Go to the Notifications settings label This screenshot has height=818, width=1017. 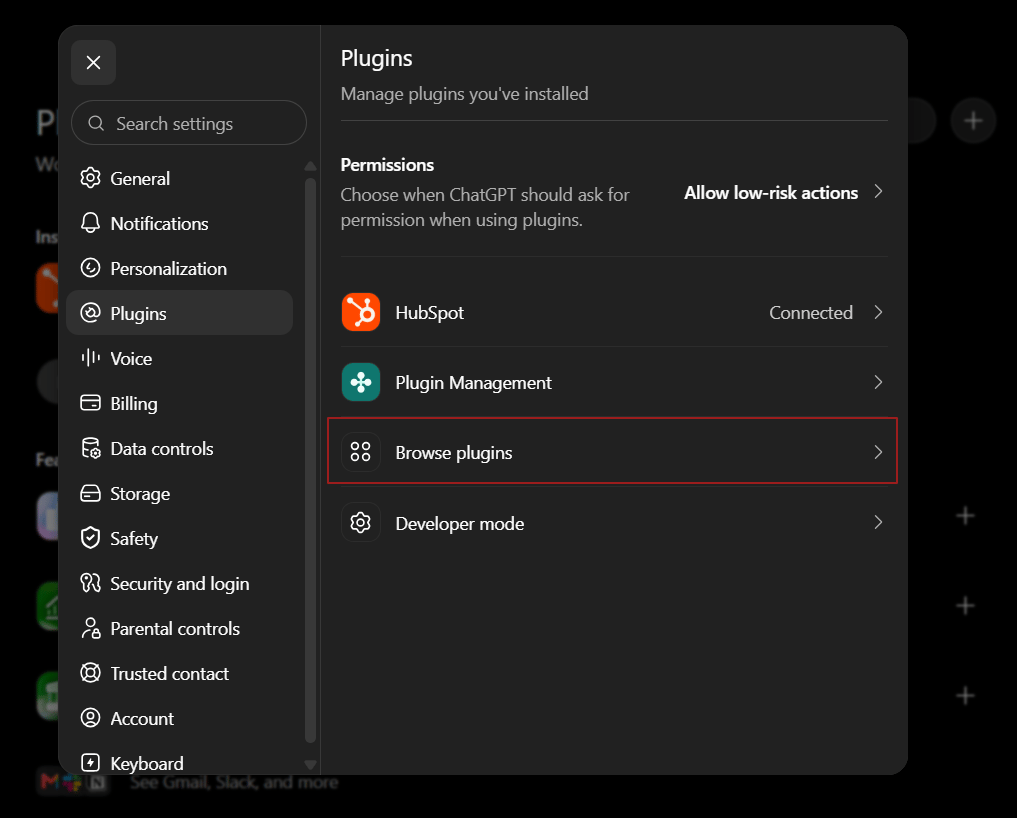(160, 224)
